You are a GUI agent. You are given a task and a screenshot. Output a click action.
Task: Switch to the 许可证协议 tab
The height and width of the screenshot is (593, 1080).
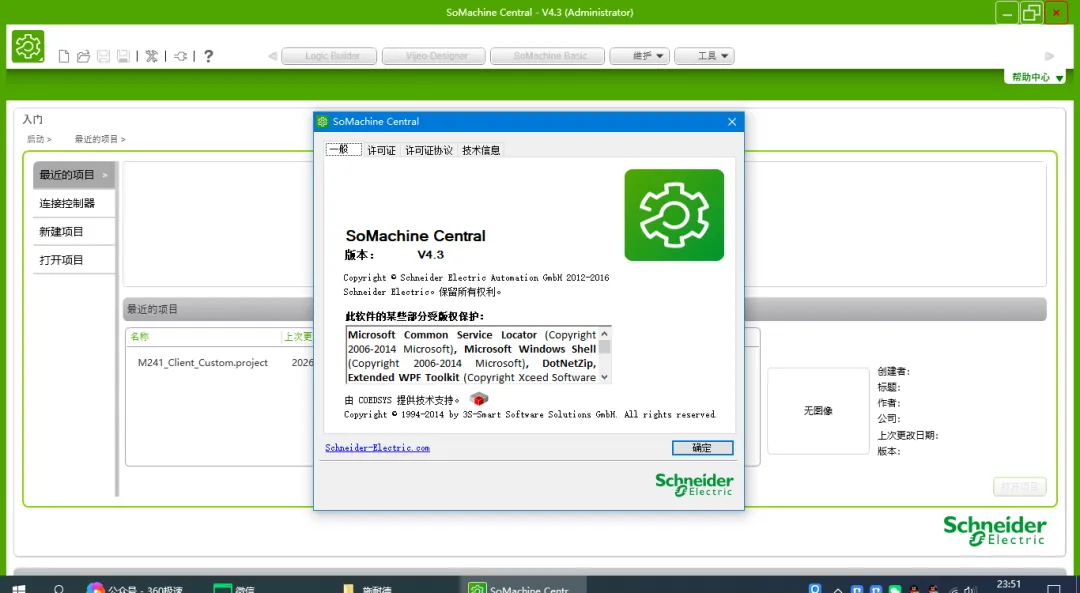pos(429,150)
